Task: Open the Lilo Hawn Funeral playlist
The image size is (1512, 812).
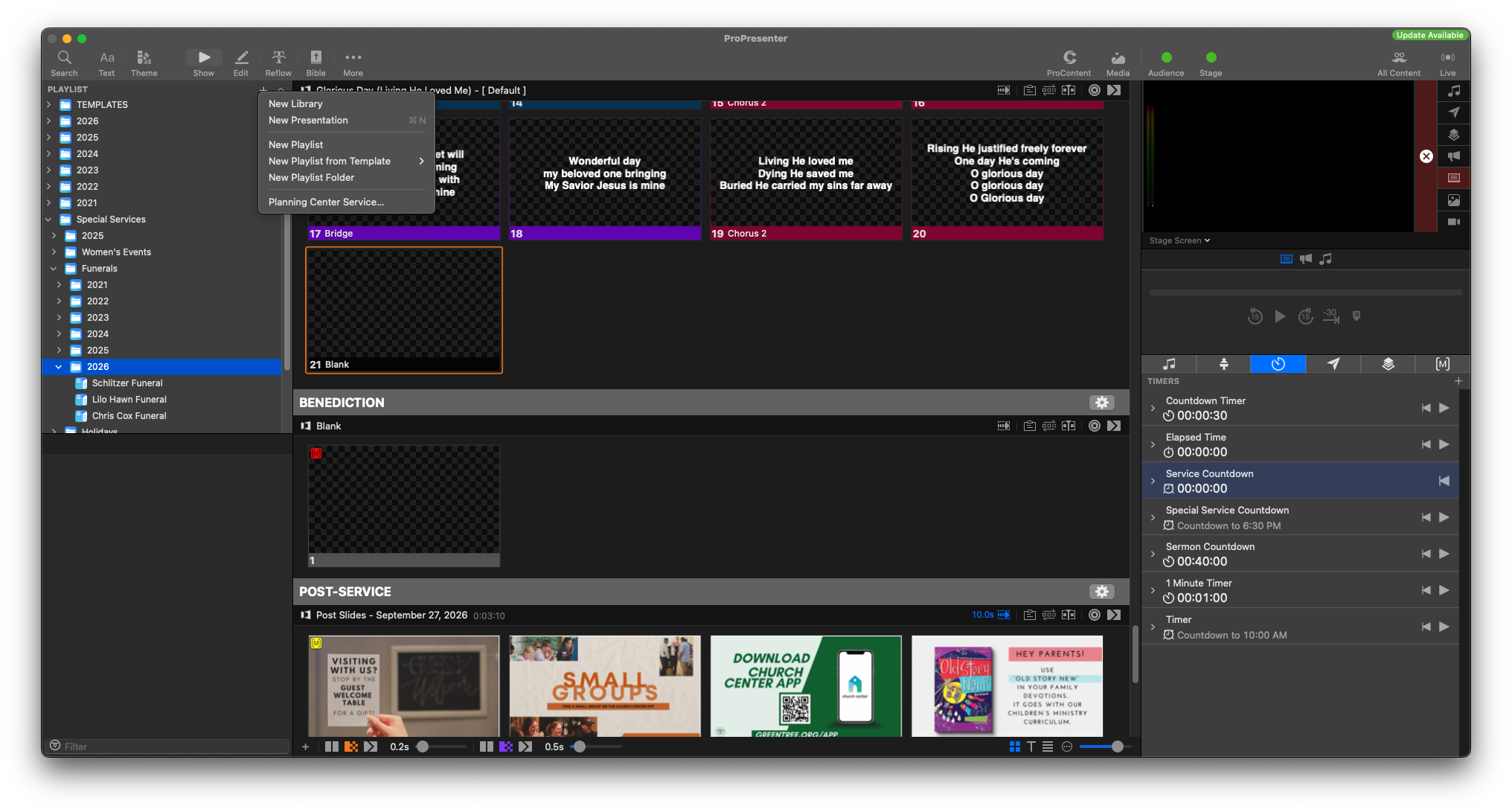Action: pyautogui.click(x=129, y=400)
